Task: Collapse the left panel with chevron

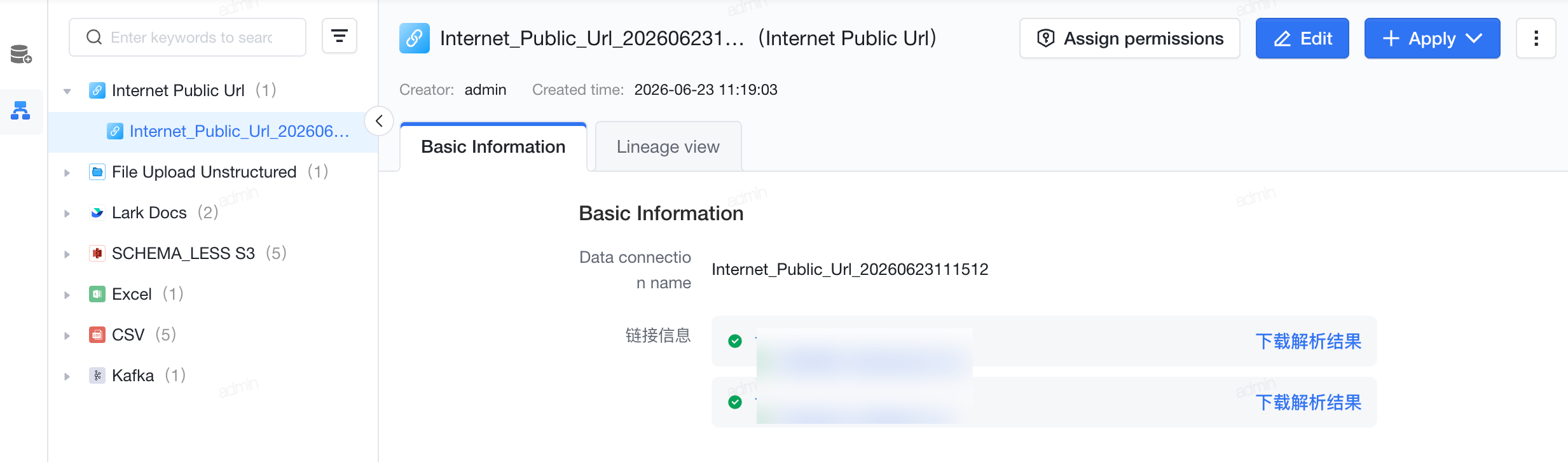Action: (379, 121)
